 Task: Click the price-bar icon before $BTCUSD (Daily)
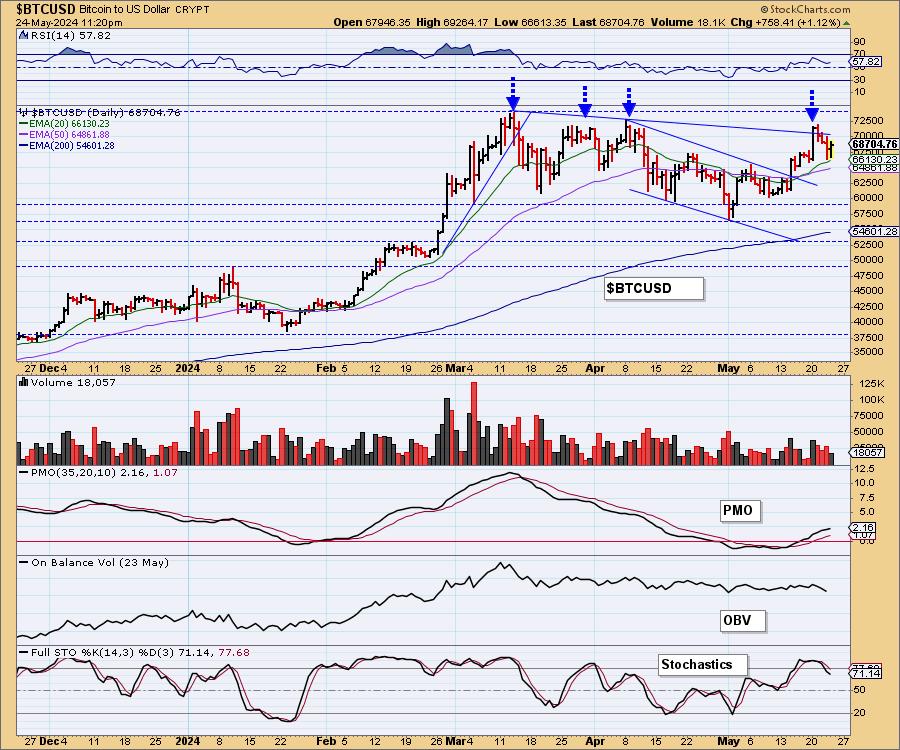click(x=24, y=112)
